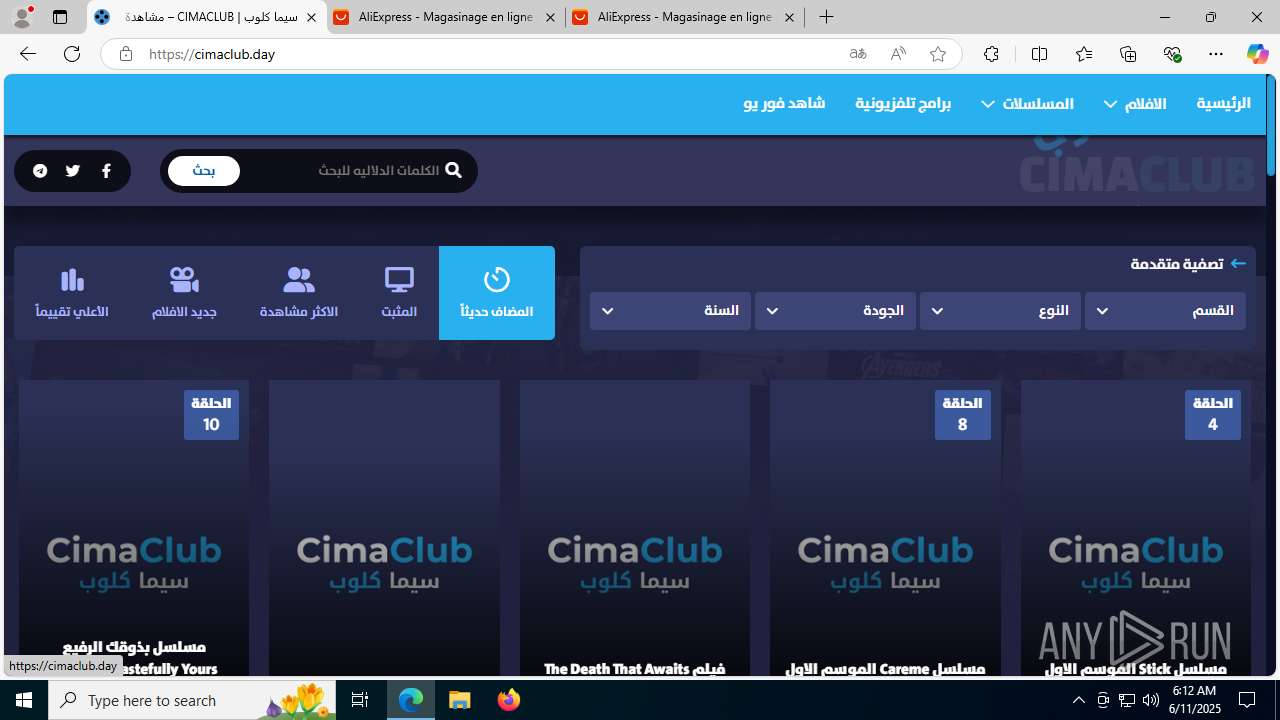Open Settings and more menu
This screenshot has width=1280, height=720.
point(1216,54)
